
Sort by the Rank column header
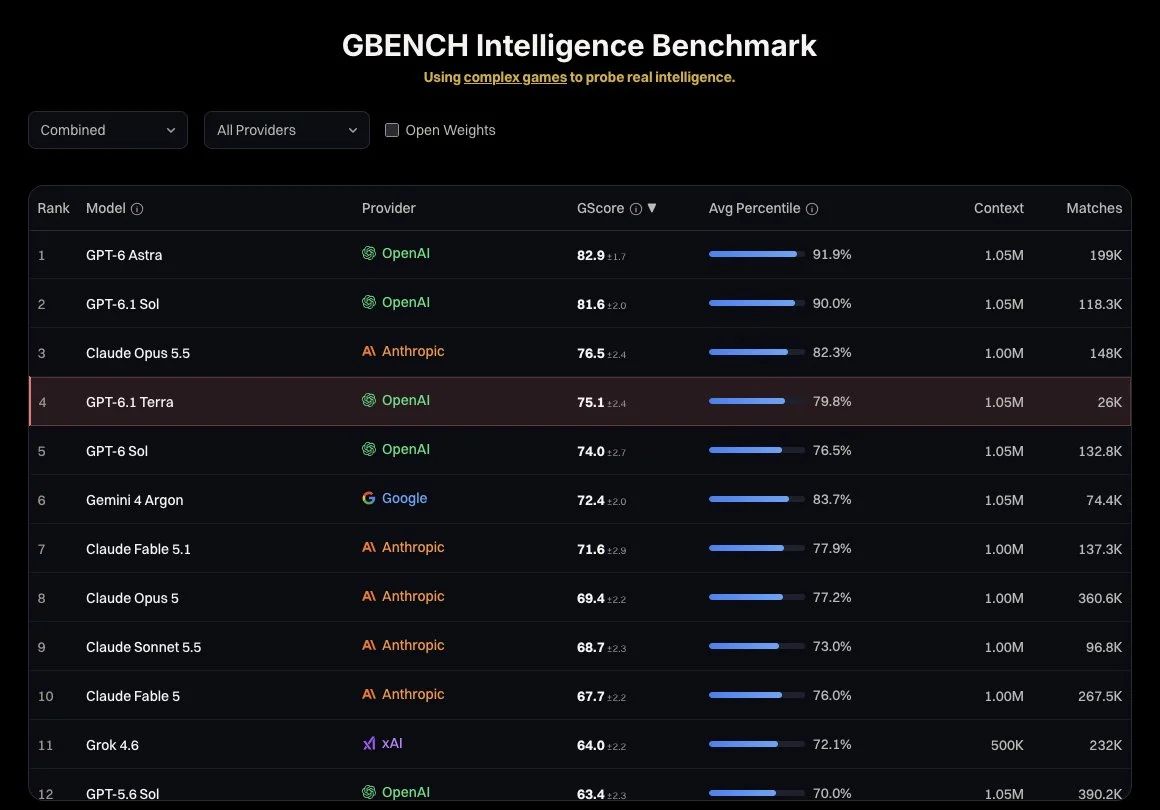pos(53,209)
